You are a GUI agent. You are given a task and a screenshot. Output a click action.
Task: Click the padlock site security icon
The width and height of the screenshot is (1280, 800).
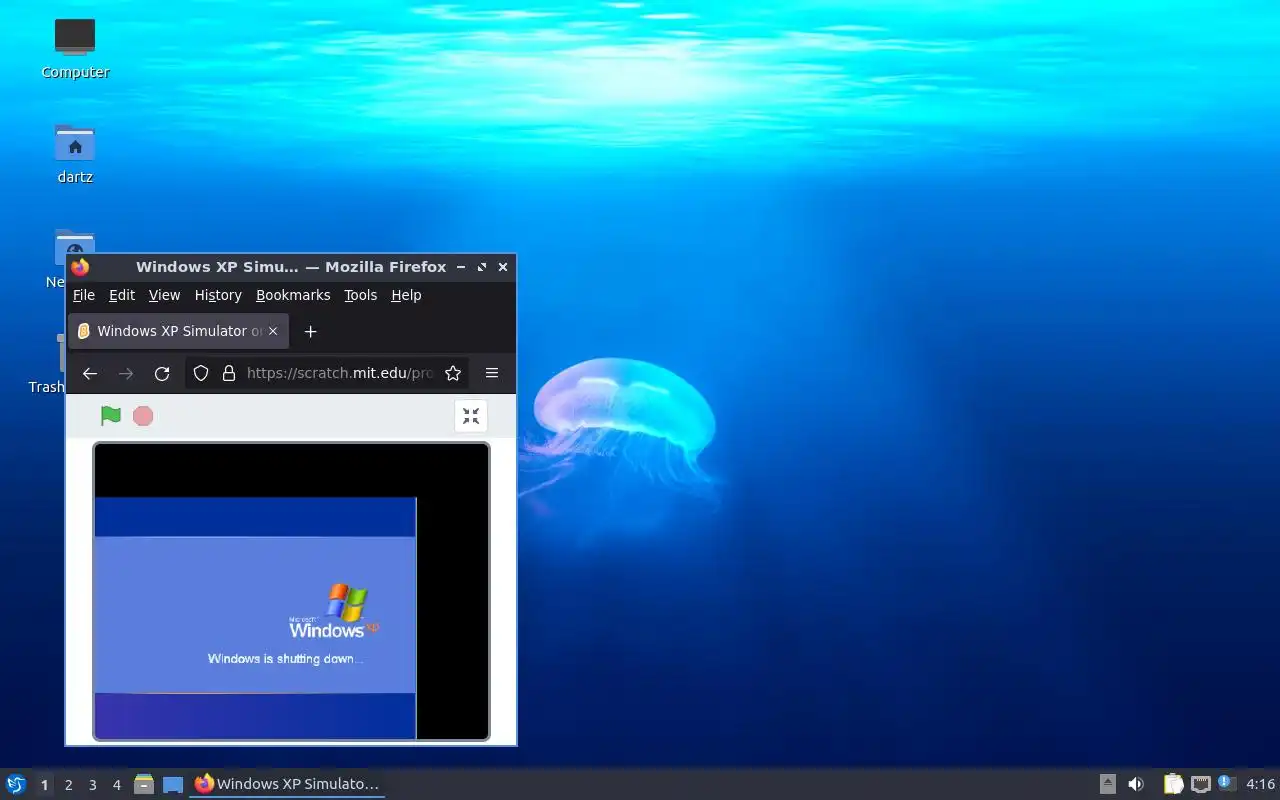click(229, 373)
